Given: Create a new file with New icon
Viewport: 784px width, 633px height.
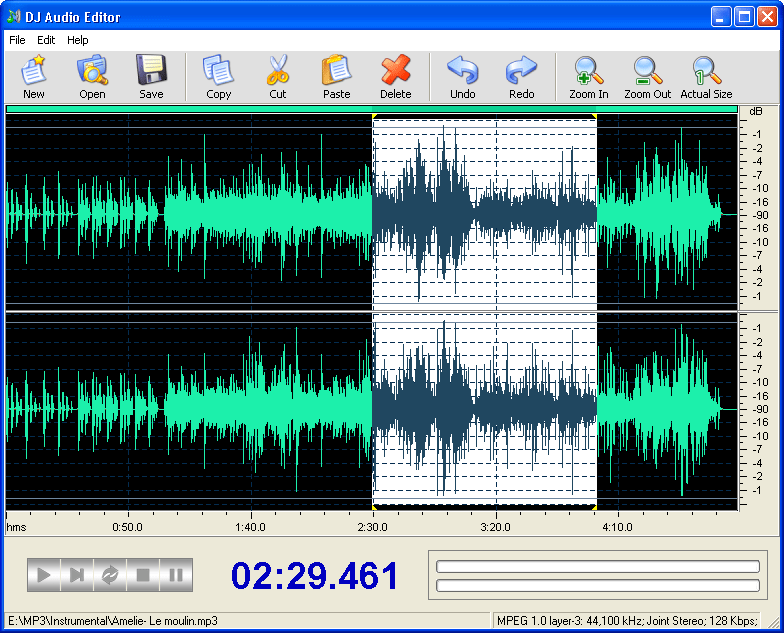Looking at the screenshot, I should (x=34, y=77).
